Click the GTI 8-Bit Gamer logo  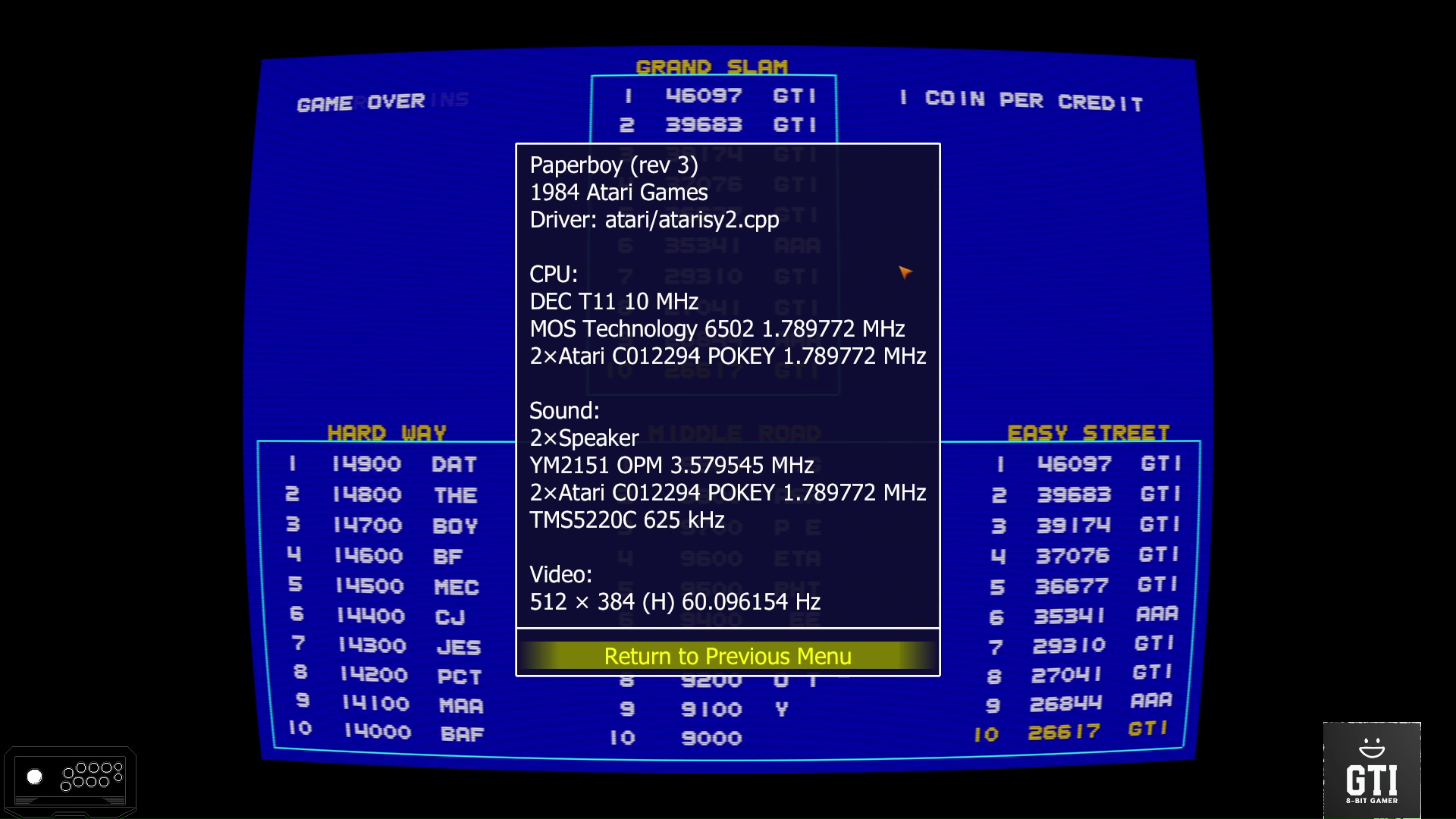click(1371, 781)
